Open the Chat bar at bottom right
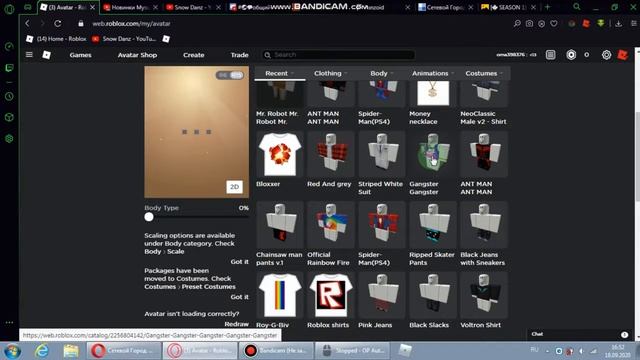The height and width of the screenshot is (360, 640). tap(580, 334)
